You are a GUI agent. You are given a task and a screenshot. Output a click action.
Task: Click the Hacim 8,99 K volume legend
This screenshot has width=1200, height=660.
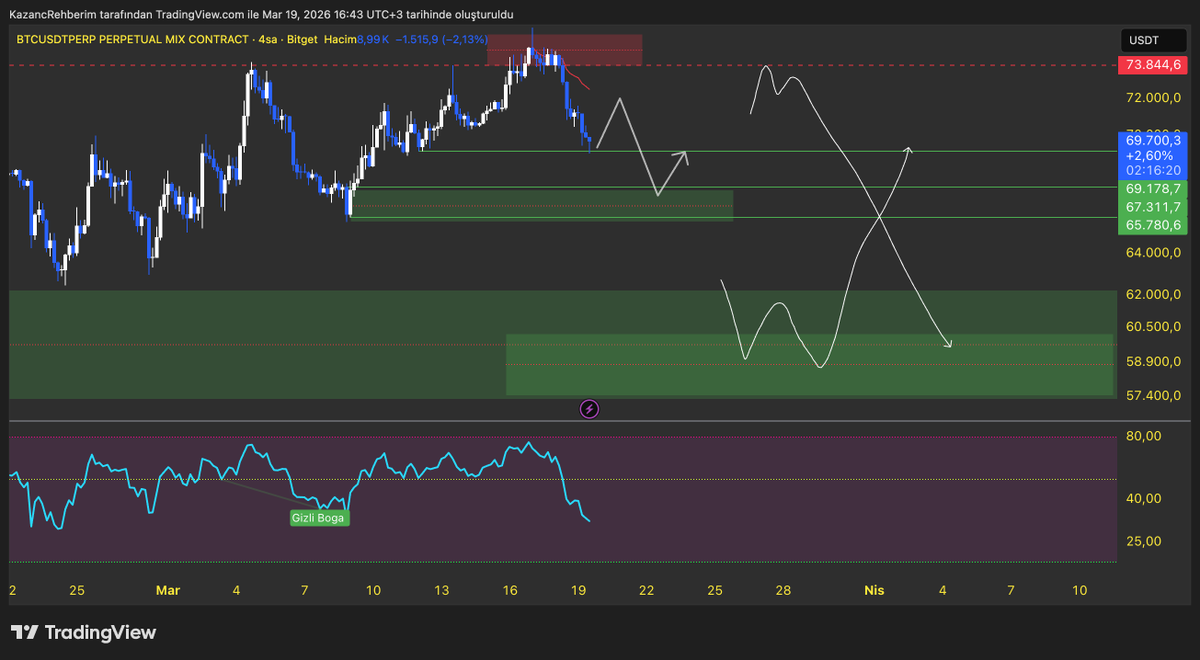point(357,39)
